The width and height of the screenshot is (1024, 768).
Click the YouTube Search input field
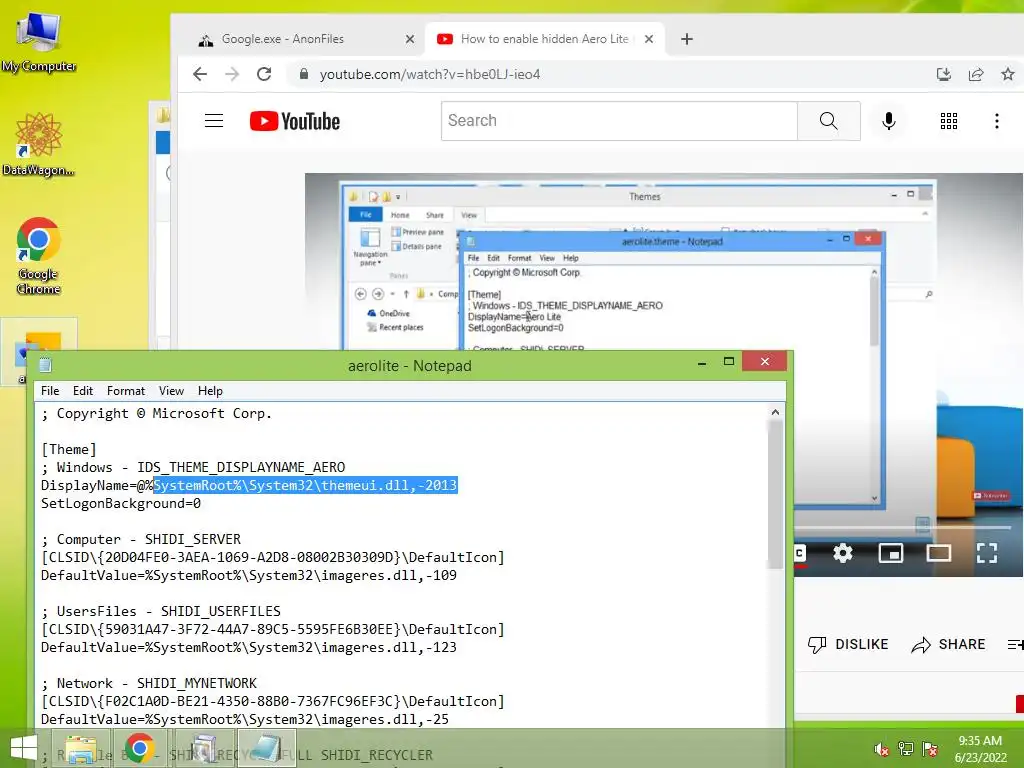[619, 121]
